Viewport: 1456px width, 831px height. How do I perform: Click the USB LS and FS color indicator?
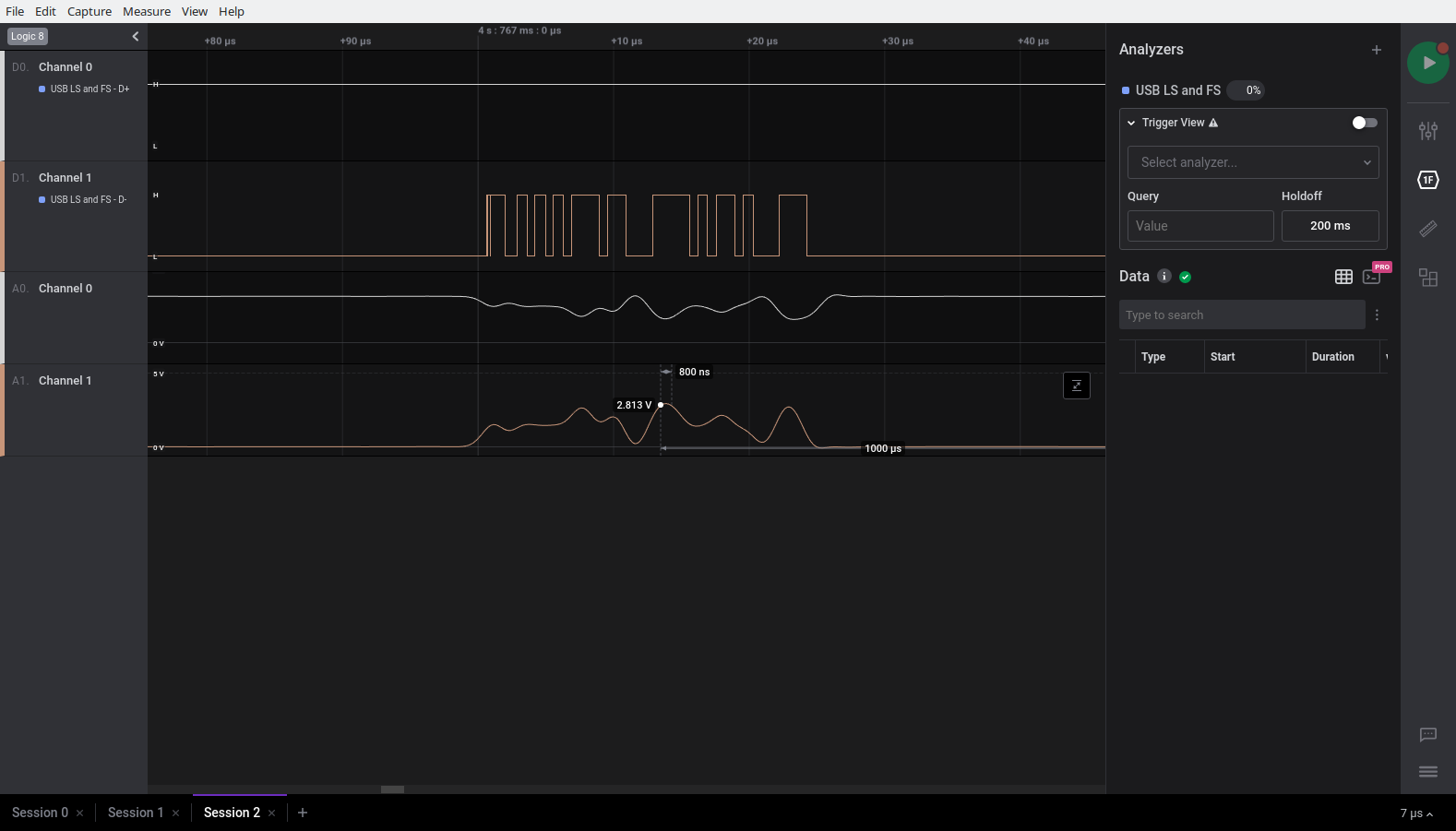tap(1126, 90)
